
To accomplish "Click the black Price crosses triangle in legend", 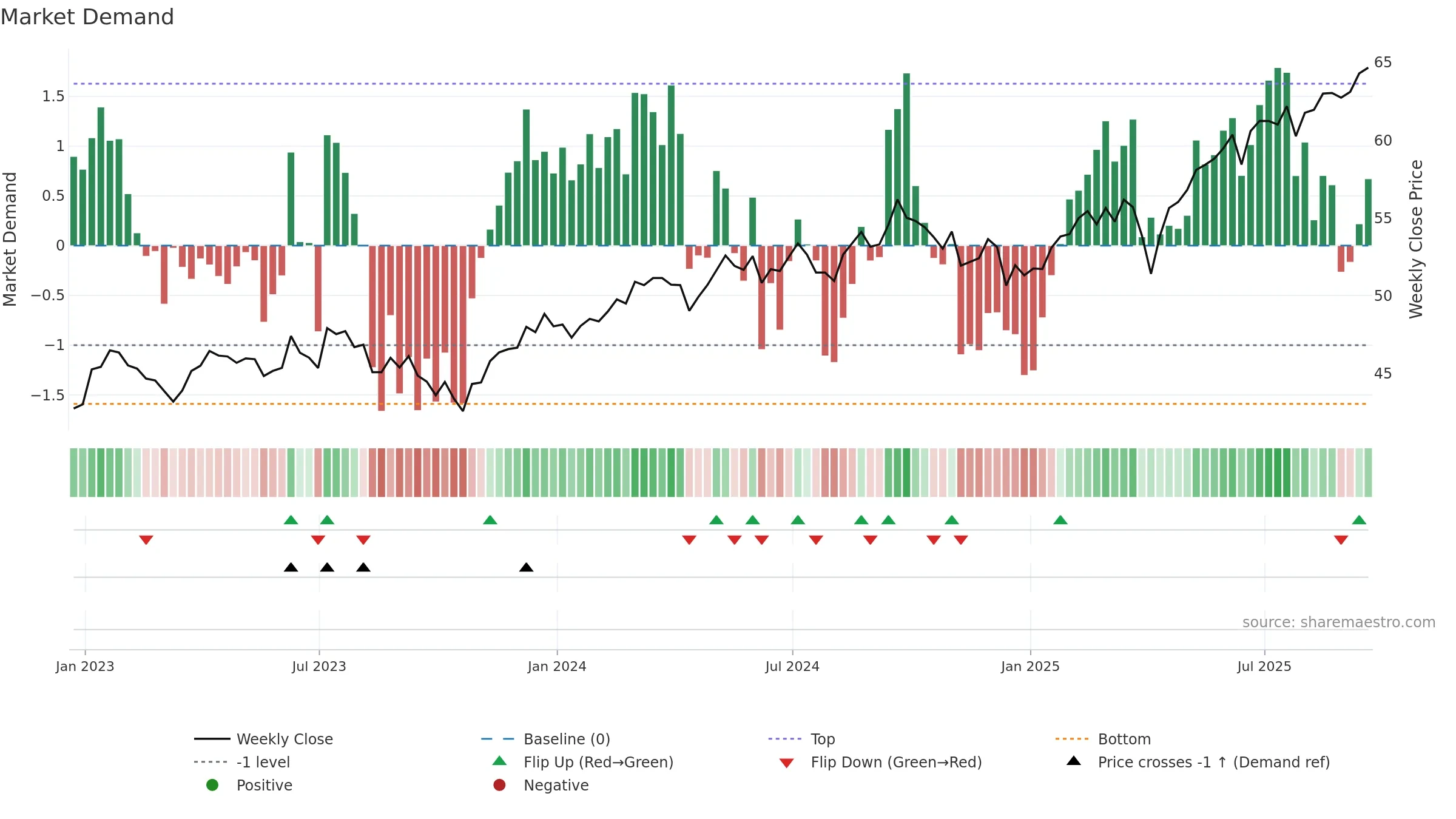I will point(1074,761).
